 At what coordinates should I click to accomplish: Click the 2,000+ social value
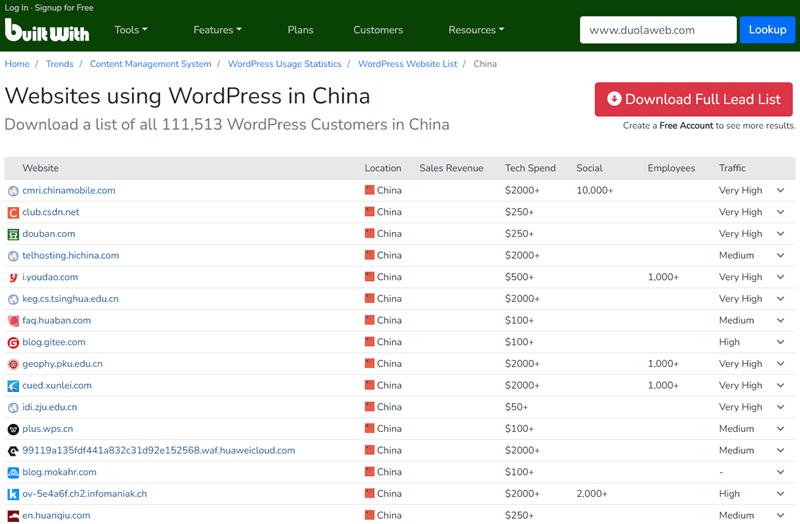pos(592,494)
